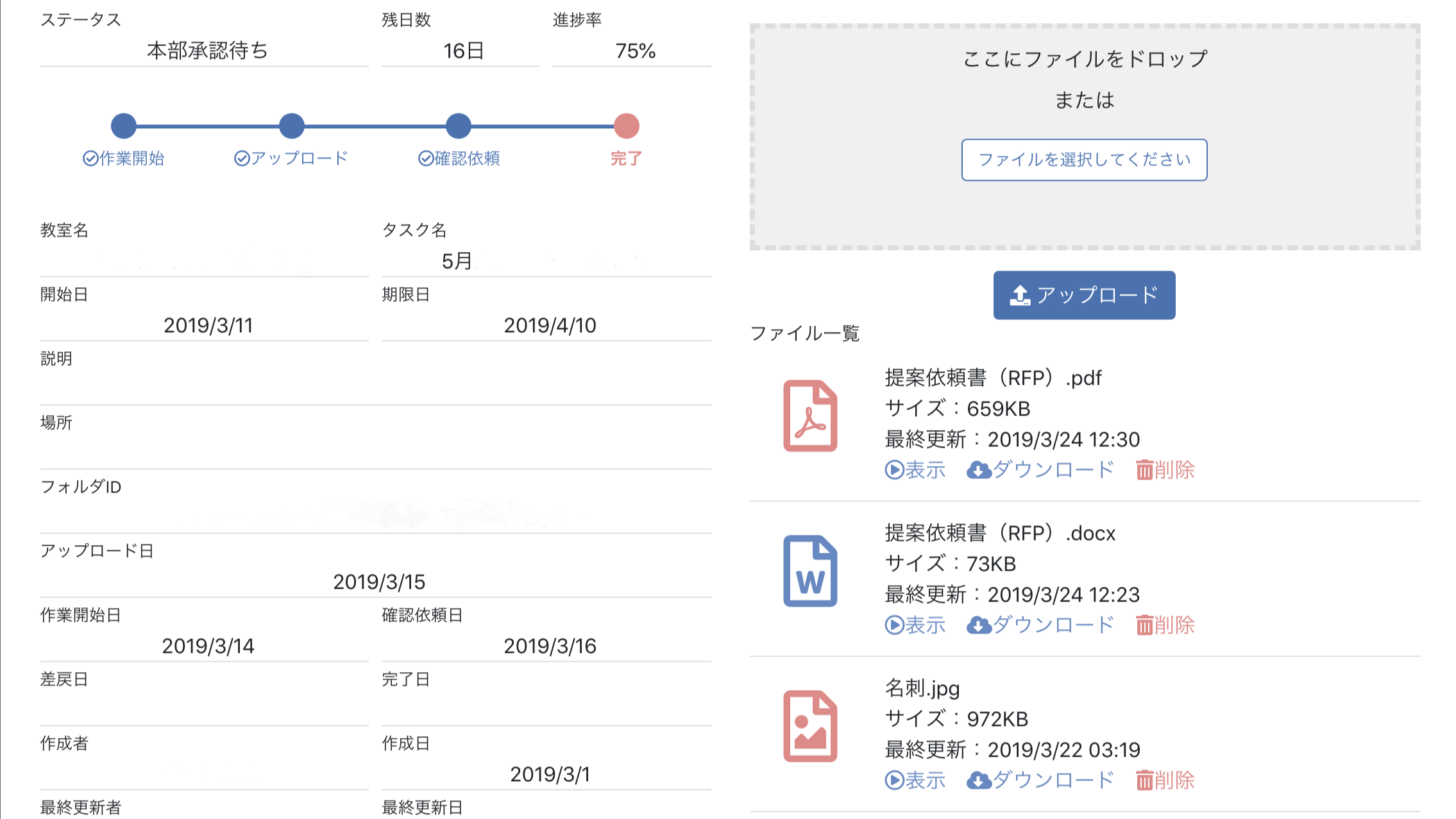Delete the 提案依頼書 PDF file
Viewport: 1456px width, 819px height.
[x=1165, y=470]
